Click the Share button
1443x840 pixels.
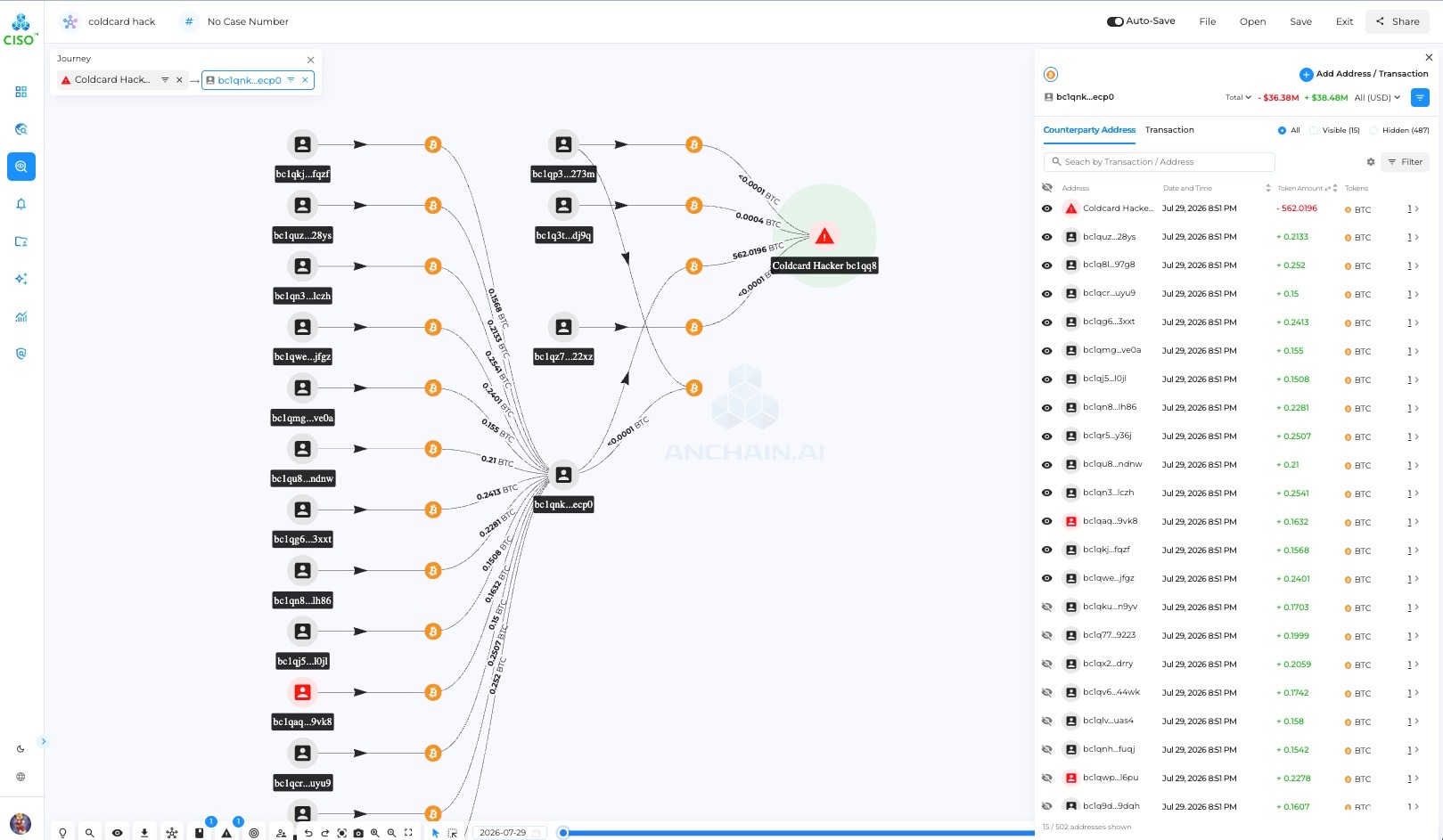tap(1398, 21)
